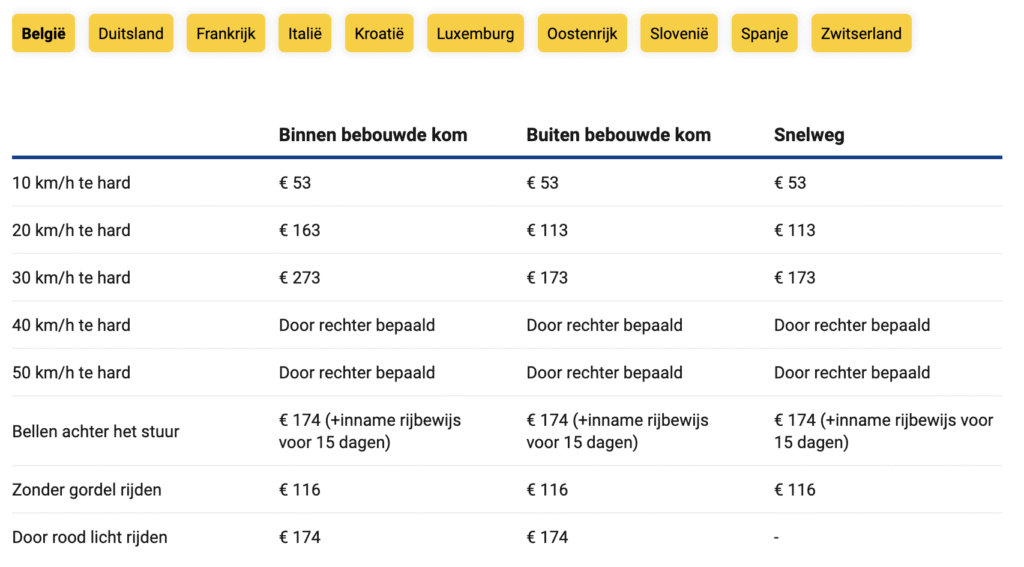Show fines for Italië
The image size is (1024, 567).
[x=305, y=33]
